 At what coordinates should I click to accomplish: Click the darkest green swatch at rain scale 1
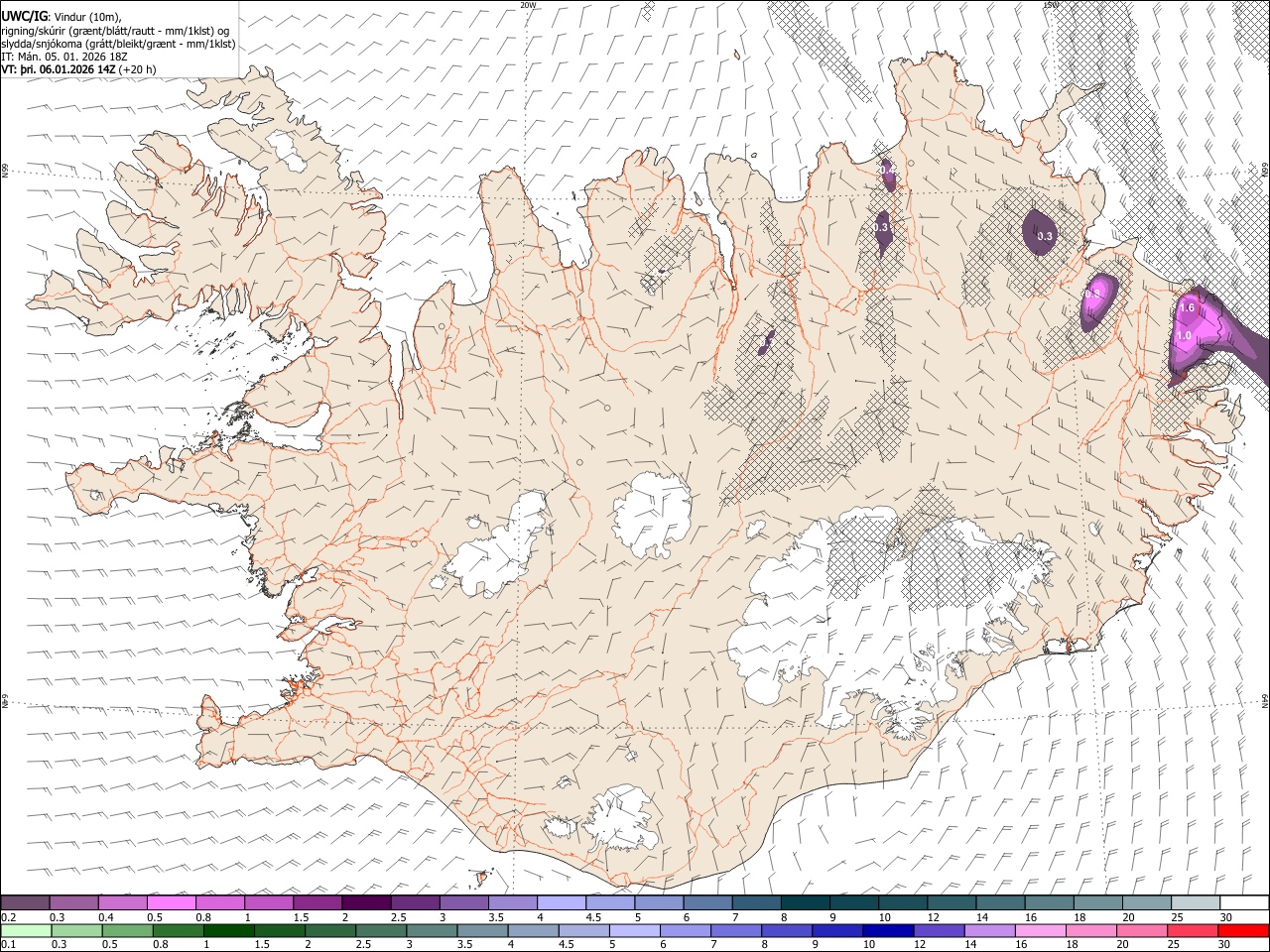(x=227, y=930)
